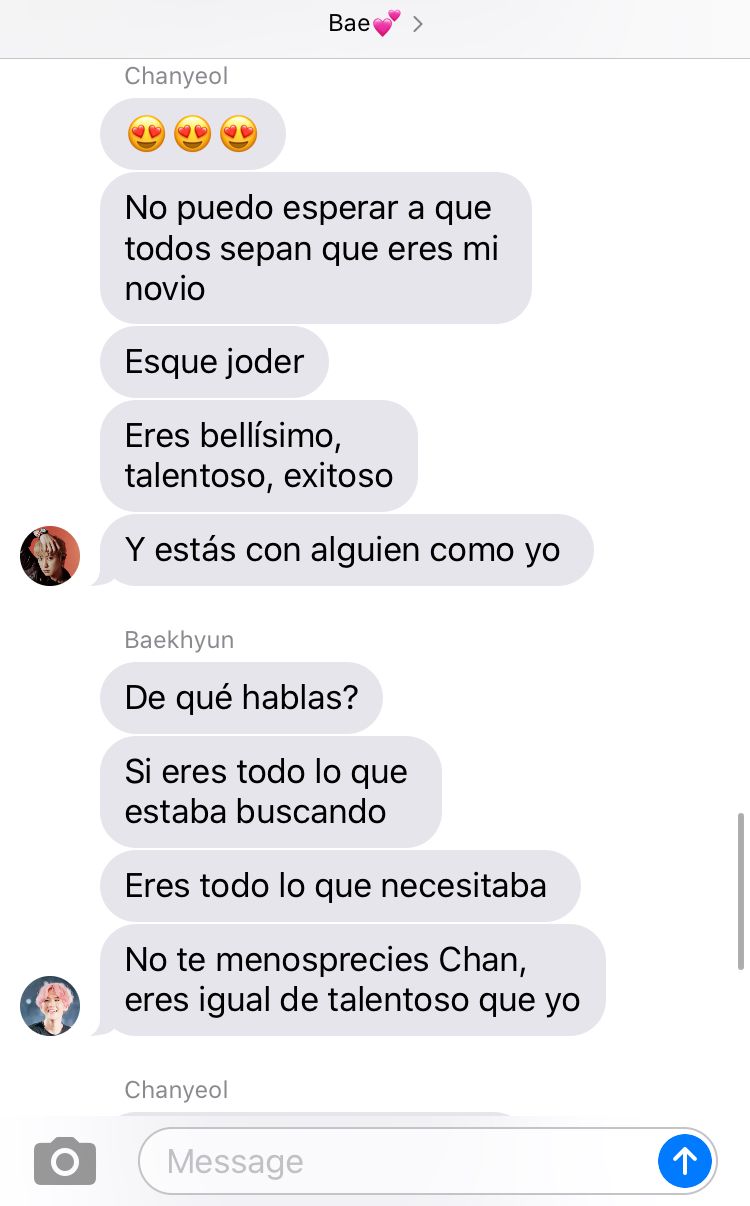Screen dimensions: 750x1206
Task: Tap the "De qué hablas?" message
Action: 241,698
